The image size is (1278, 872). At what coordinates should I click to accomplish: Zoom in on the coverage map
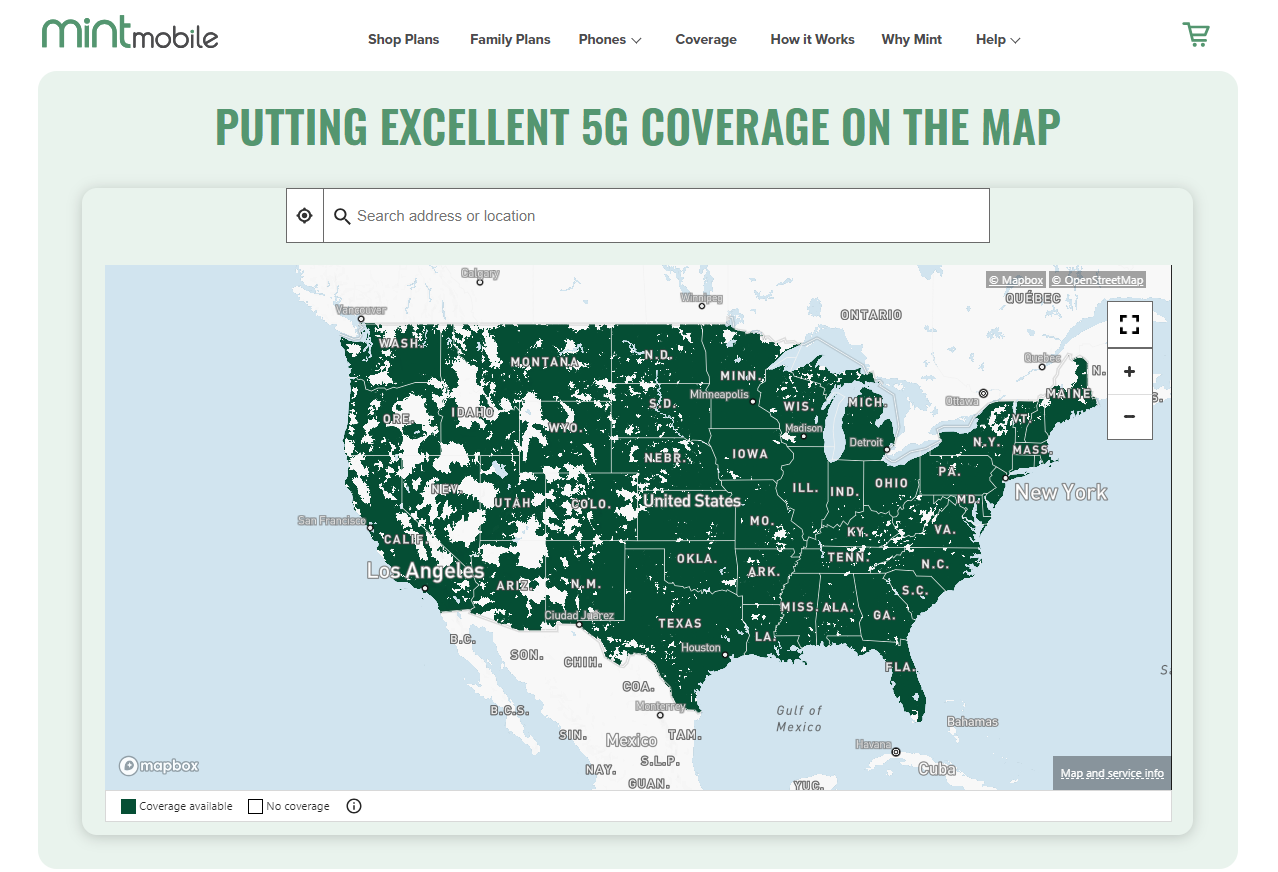(x=1129, y=371)
